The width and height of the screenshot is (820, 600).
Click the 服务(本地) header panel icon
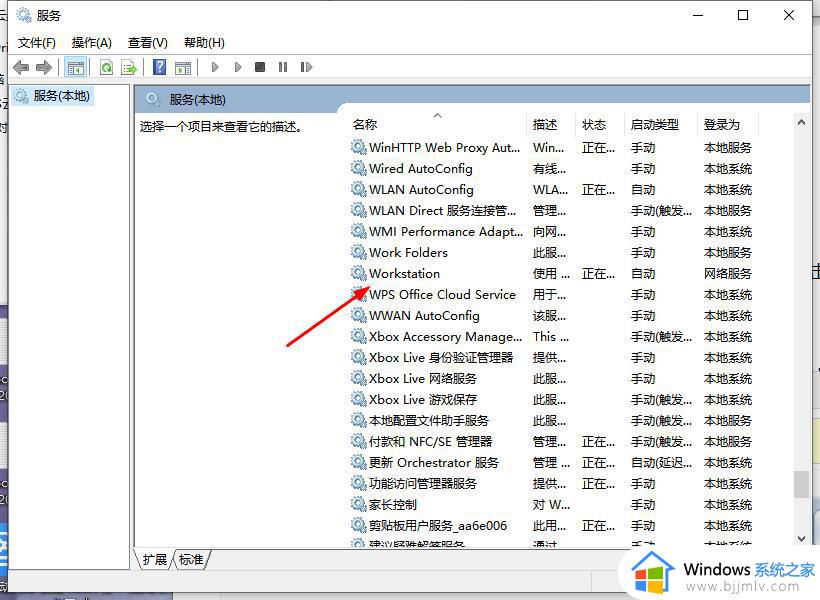pyautogui.click(x=153, y=99)
